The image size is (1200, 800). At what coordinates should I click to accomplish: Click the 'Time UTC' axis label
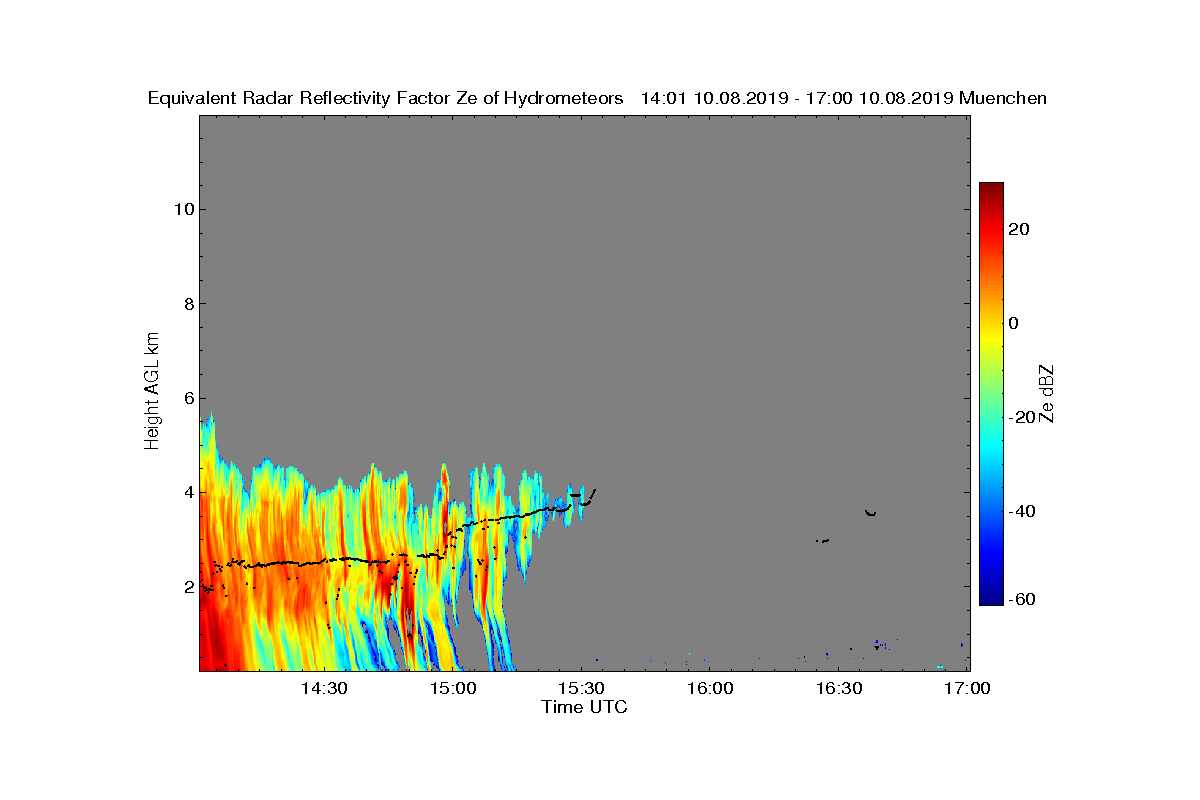(584, 707)
